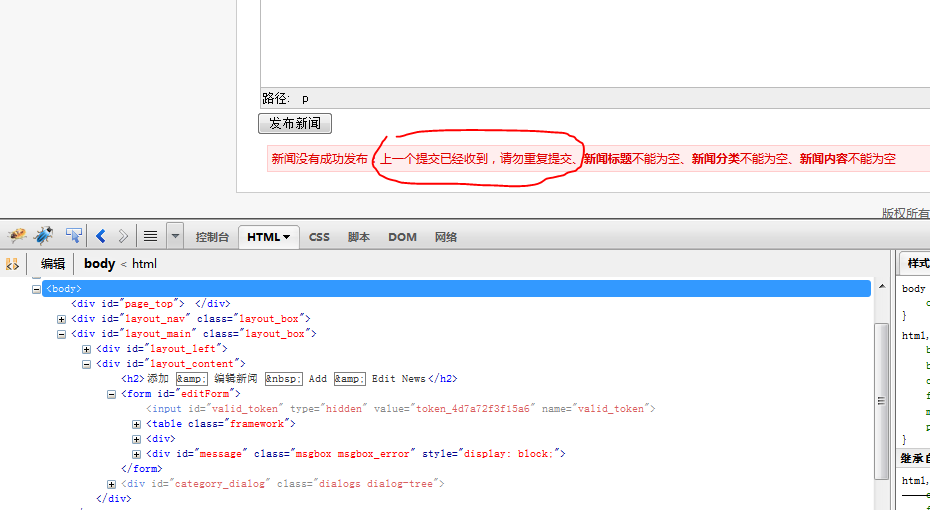Image resolution: width=930 pixels, height=510 pixels.
Task: Open the dropdown arrow beside lines icon
Action: [x=175, y=236]
